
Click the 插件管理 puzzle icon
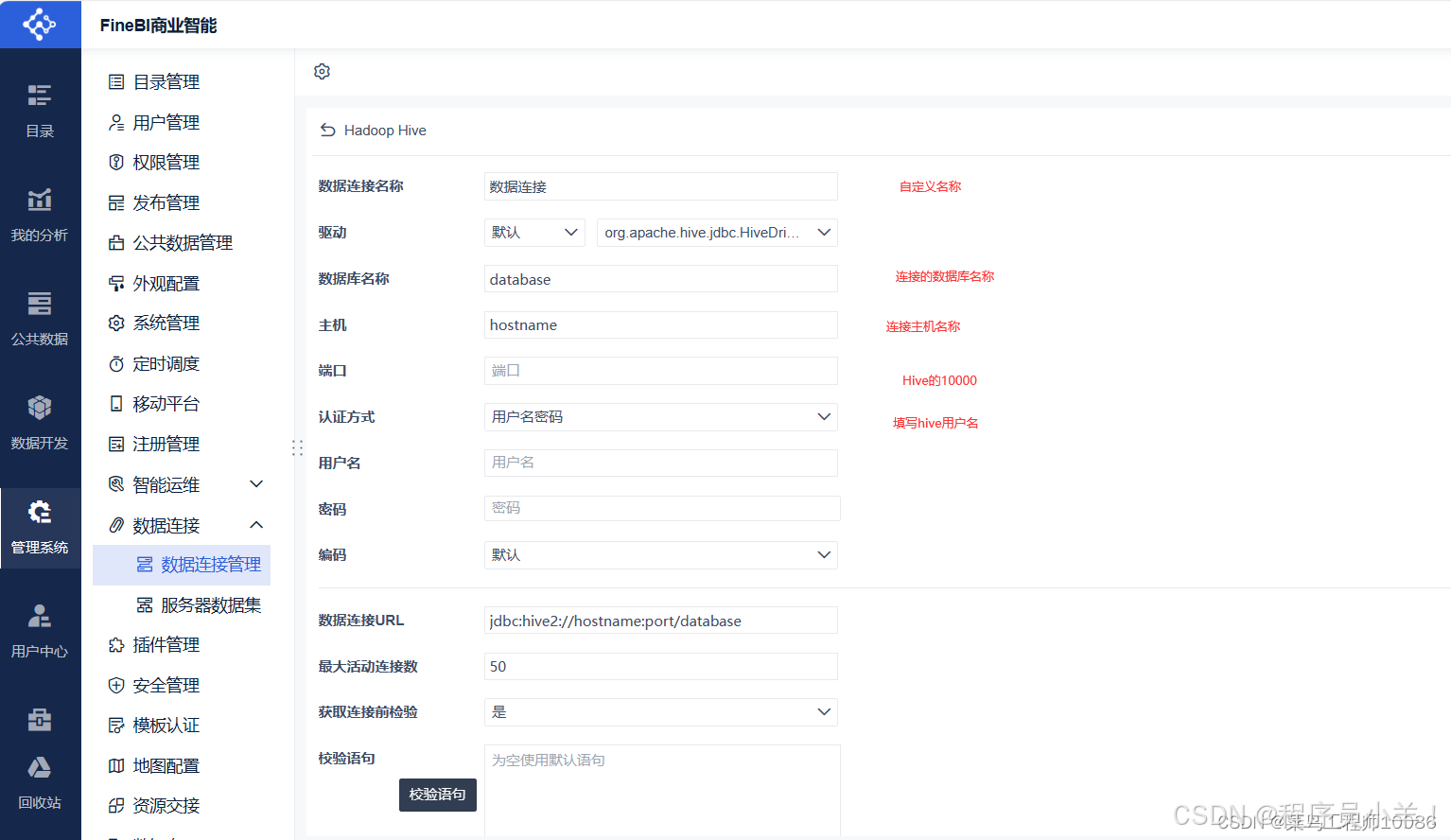[x=116, y=645]
